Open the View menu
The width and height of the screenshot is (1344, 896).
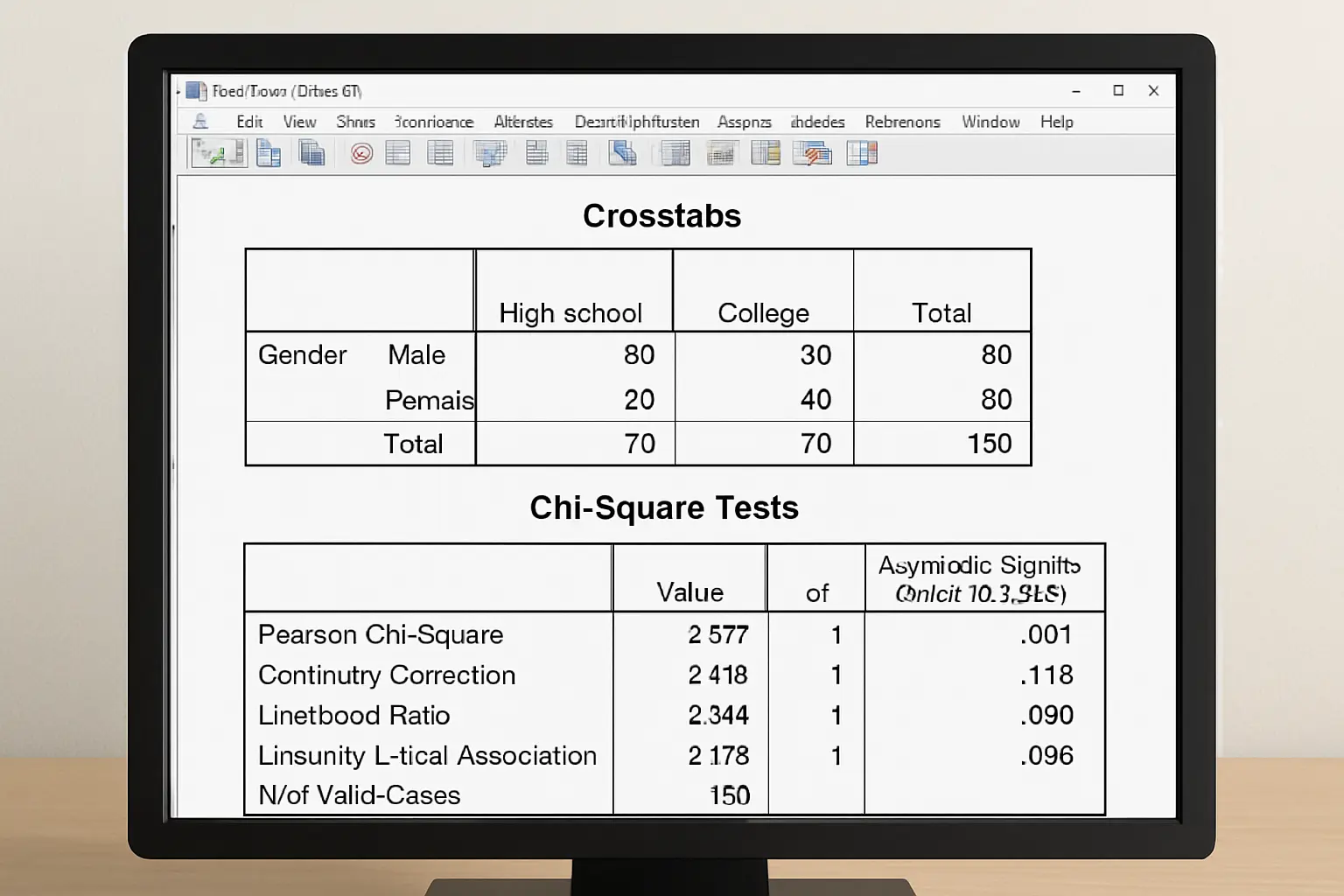[x=299, y=122]
